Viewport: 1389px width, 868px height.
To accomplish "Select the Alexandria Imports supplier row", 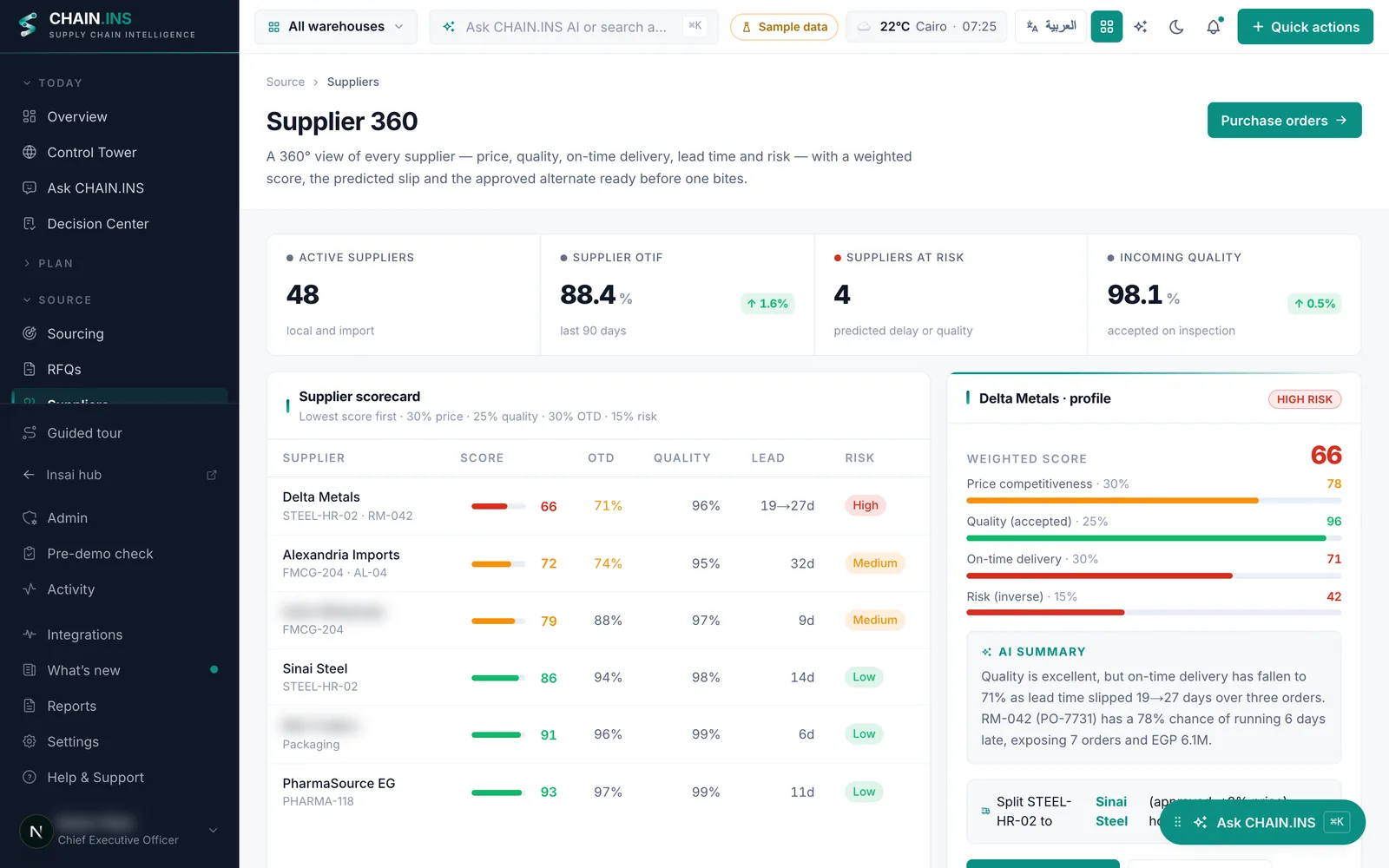I will (x=598, y=563).
